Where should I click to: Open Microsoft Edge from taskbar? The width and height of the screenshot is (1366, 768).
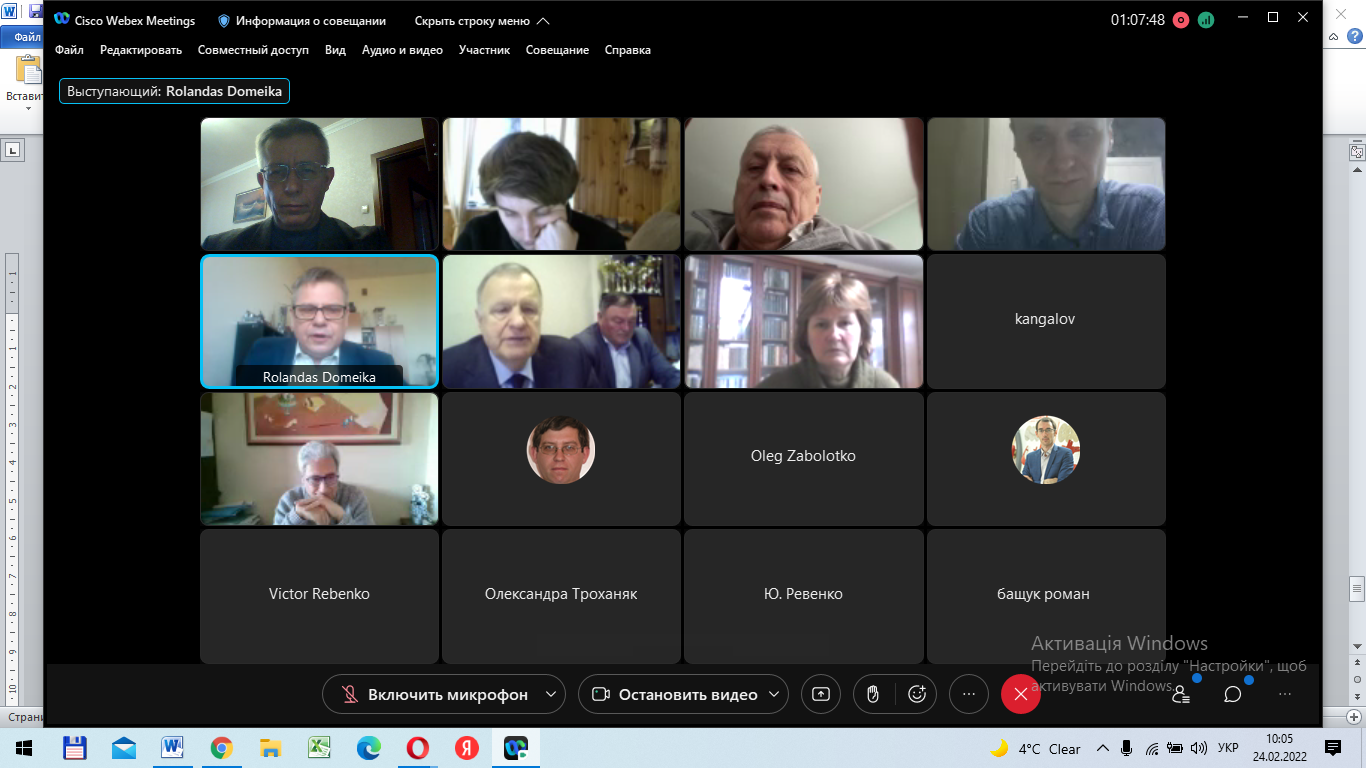click(x=368, y=748)
